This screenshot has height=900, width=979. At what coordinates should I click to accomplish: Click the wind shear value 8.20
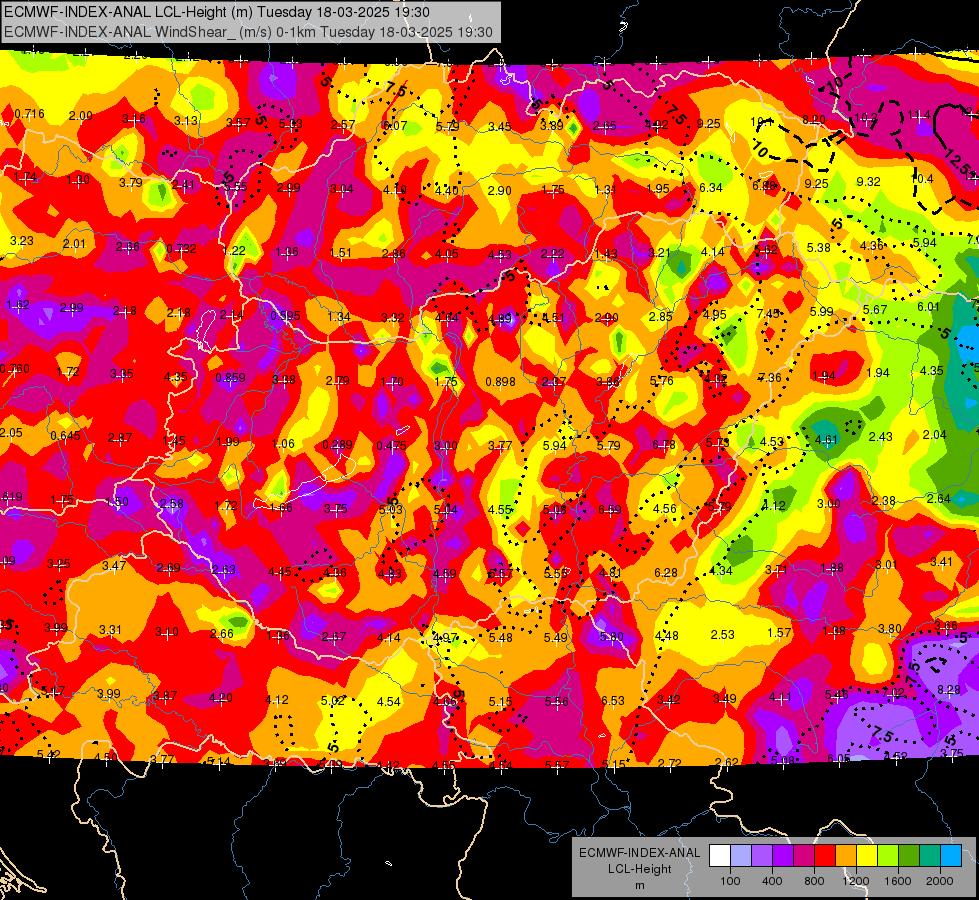(814, 119)
